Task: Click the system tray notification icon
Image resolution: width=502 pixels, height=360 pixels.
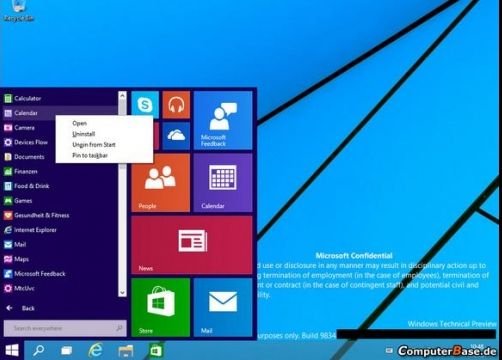Action: pos(389,350)
